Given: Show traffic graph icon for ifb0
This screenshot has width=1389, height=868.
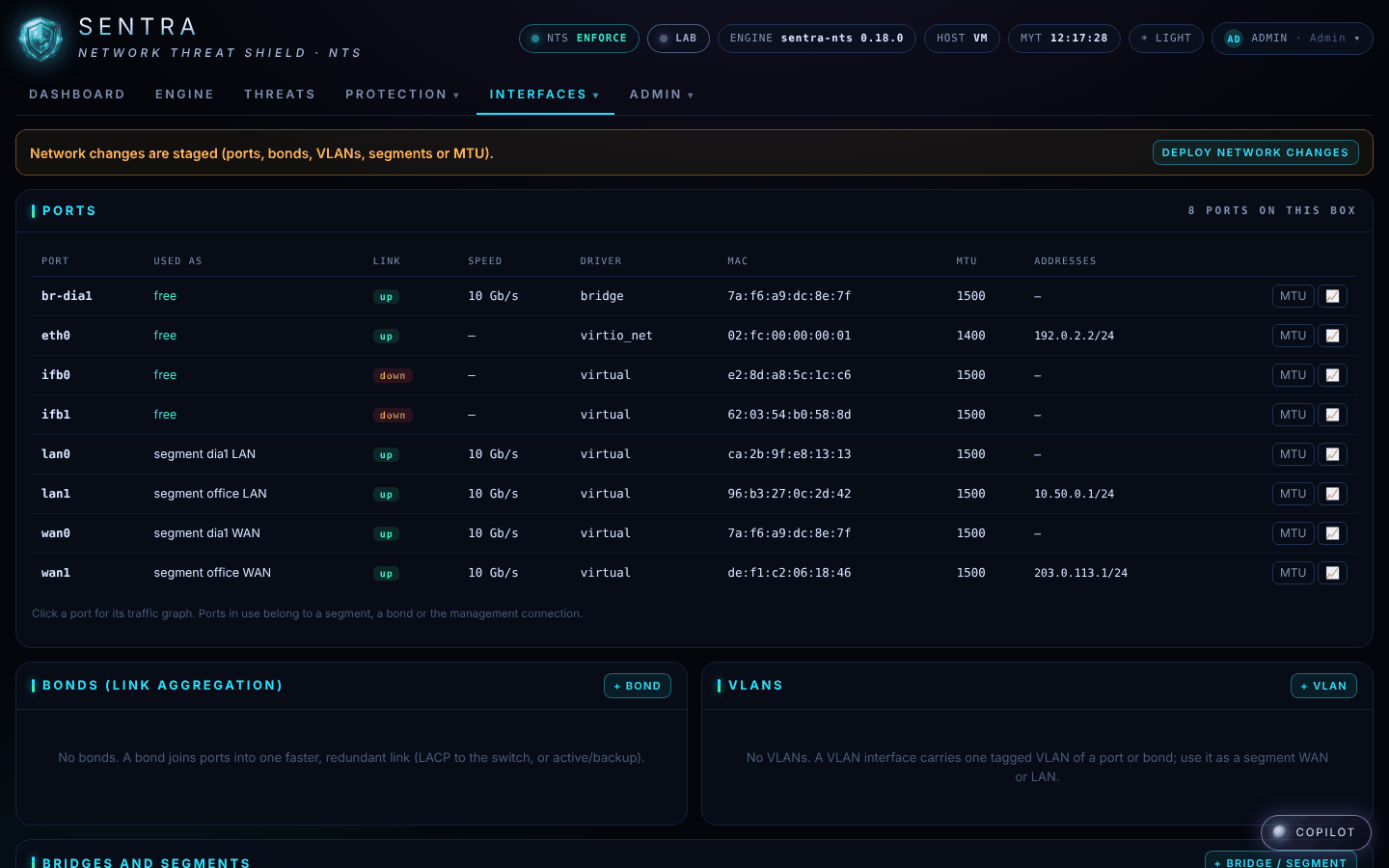Looking at the screenshot, I should pyautogui.click(x=1332, y=375).
